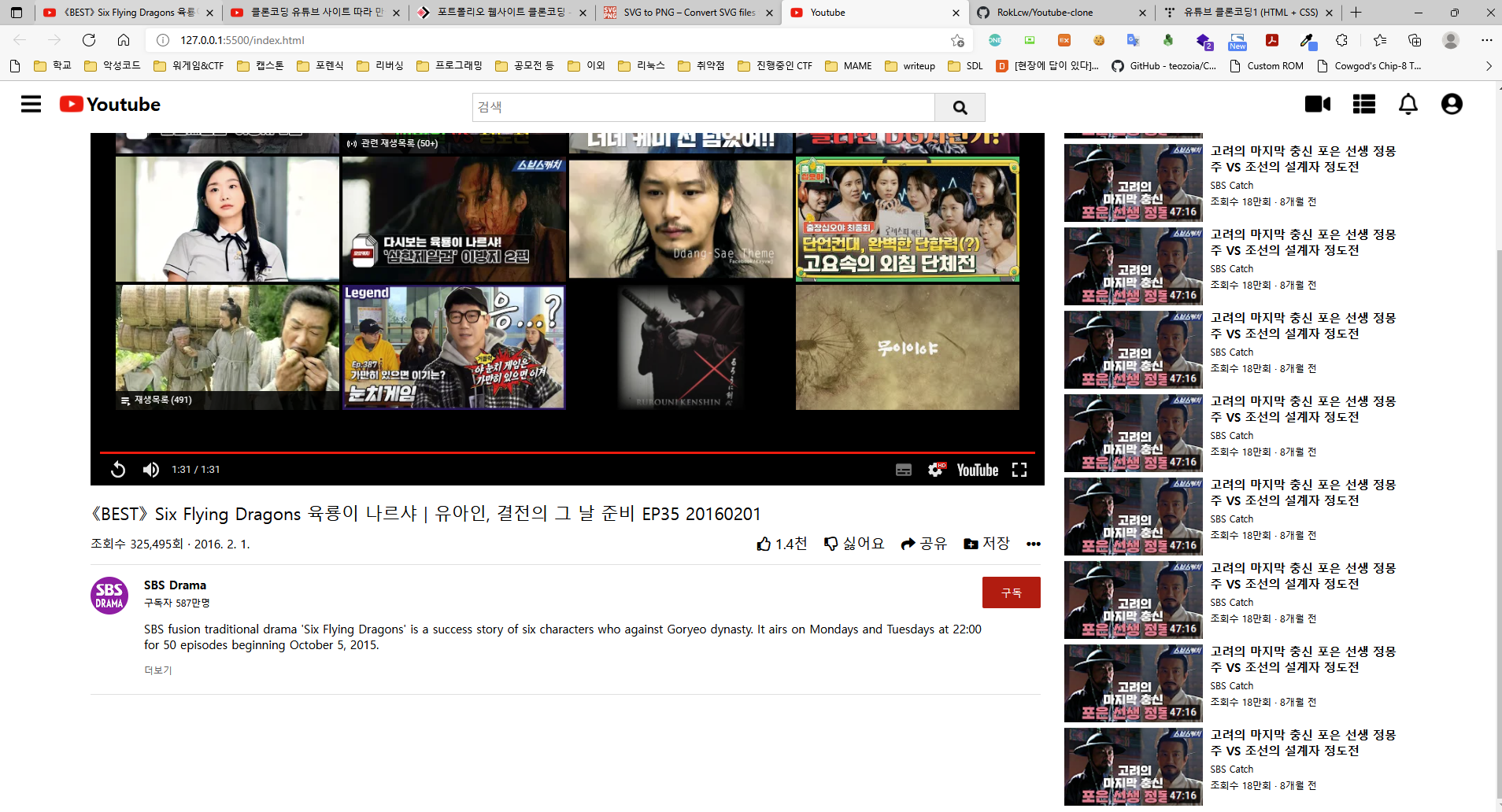Open the 프로그래밍 bookmarks folder
Screen dimensions: 1502x812
click(449, 66)
